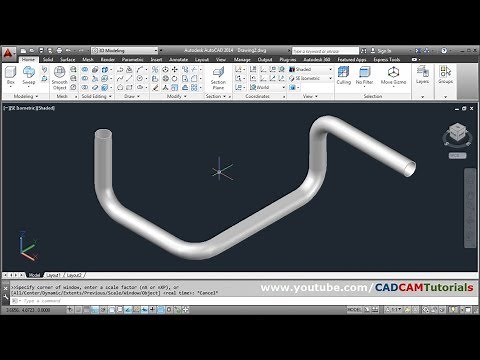Click the MODEL status bar button
480x360 pixels.
[354, 310]
